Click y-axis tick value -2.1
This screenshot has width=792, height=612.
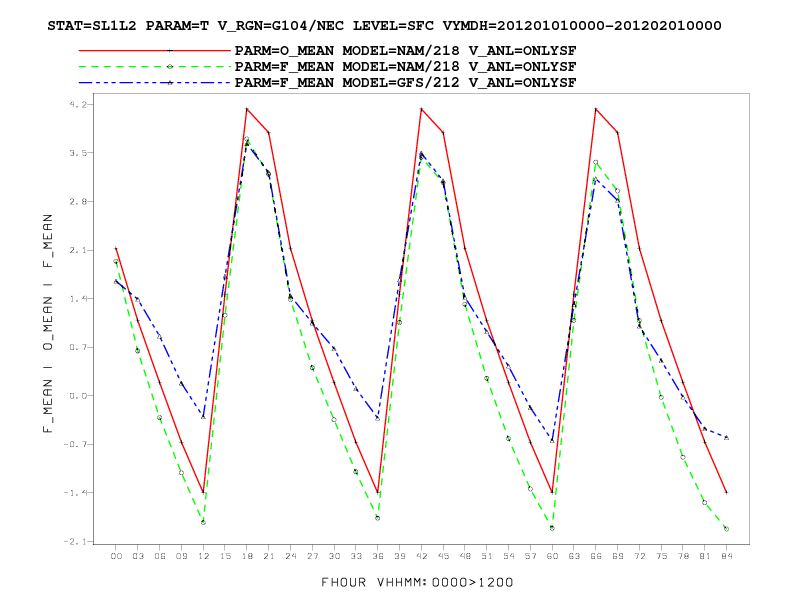(x=75, y=541)
